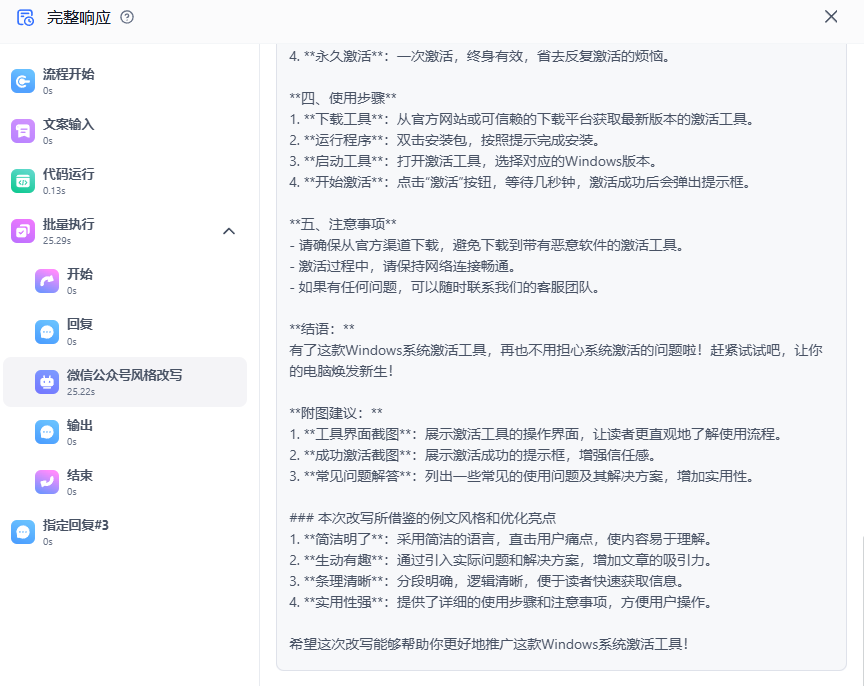Select the 开始 sub-step icon
Viewport: 864px width, 686px height.
(x=47, y=281)
